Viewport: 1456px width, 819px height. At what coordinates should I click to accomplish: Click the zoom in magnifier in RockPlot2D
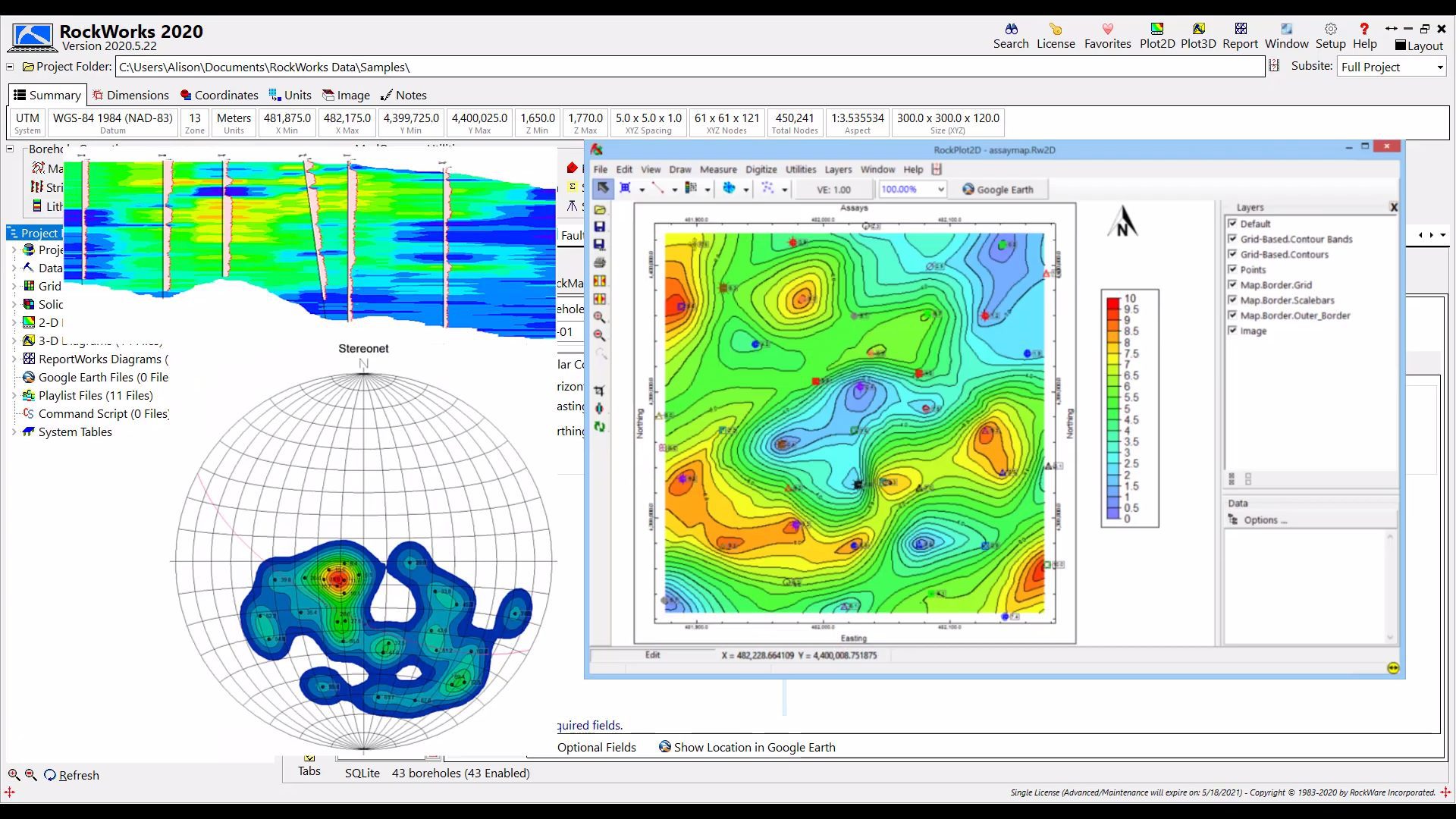[599, 317]
